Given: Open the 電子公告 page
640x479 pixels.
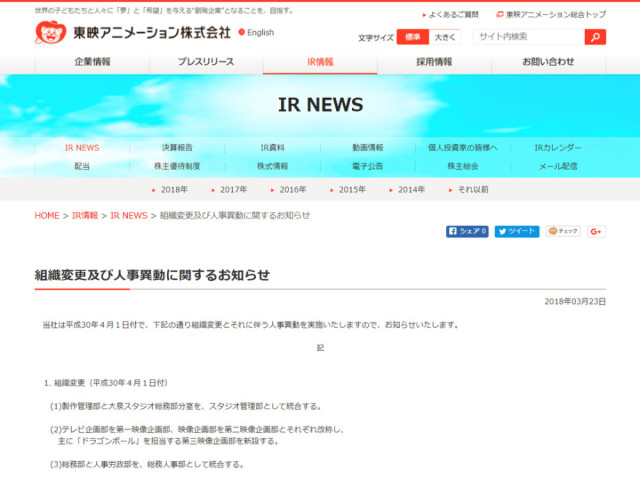Looking at the screenshot, I should tap(368, 166).
